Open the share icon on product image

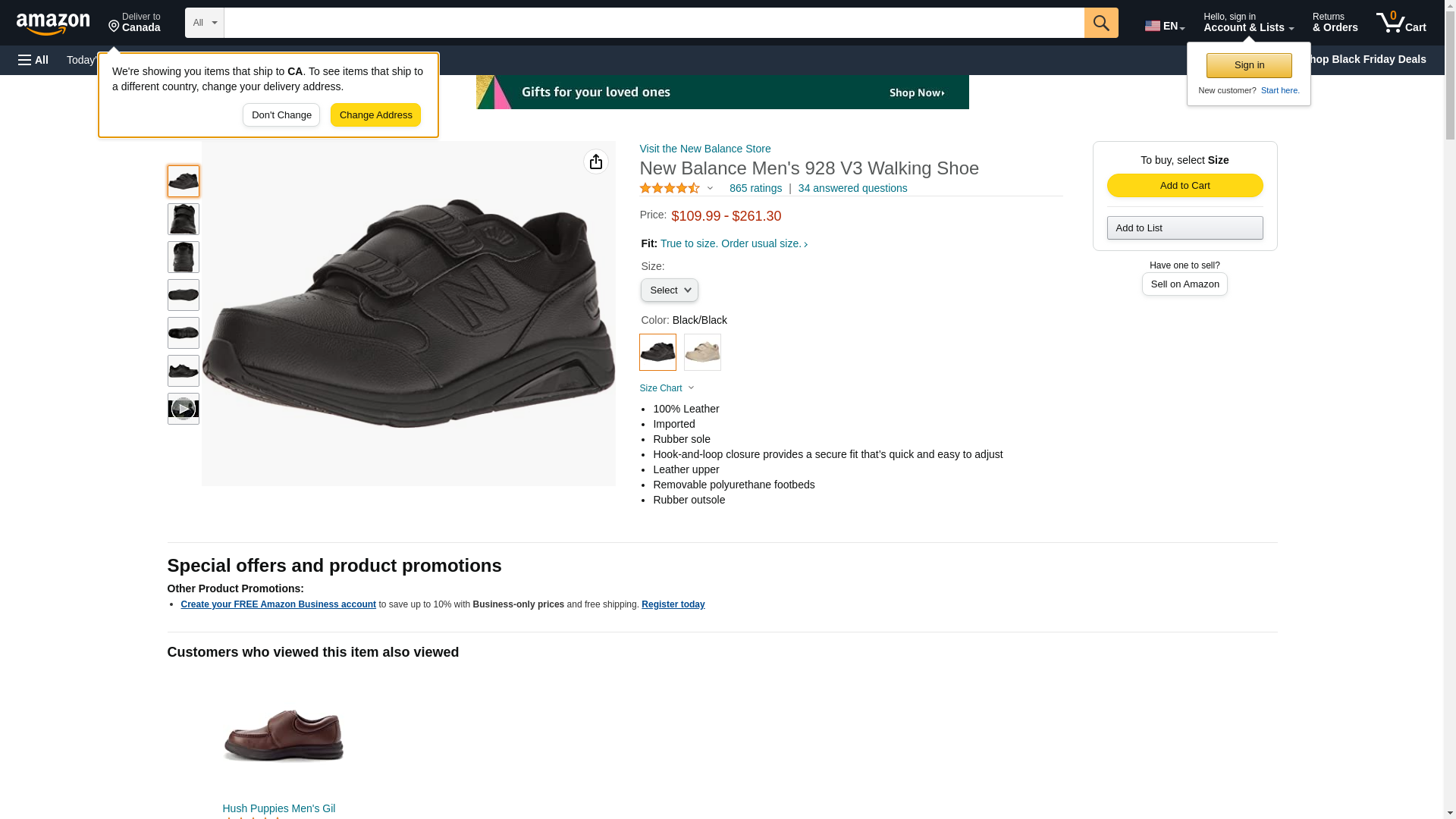point(596,162)
